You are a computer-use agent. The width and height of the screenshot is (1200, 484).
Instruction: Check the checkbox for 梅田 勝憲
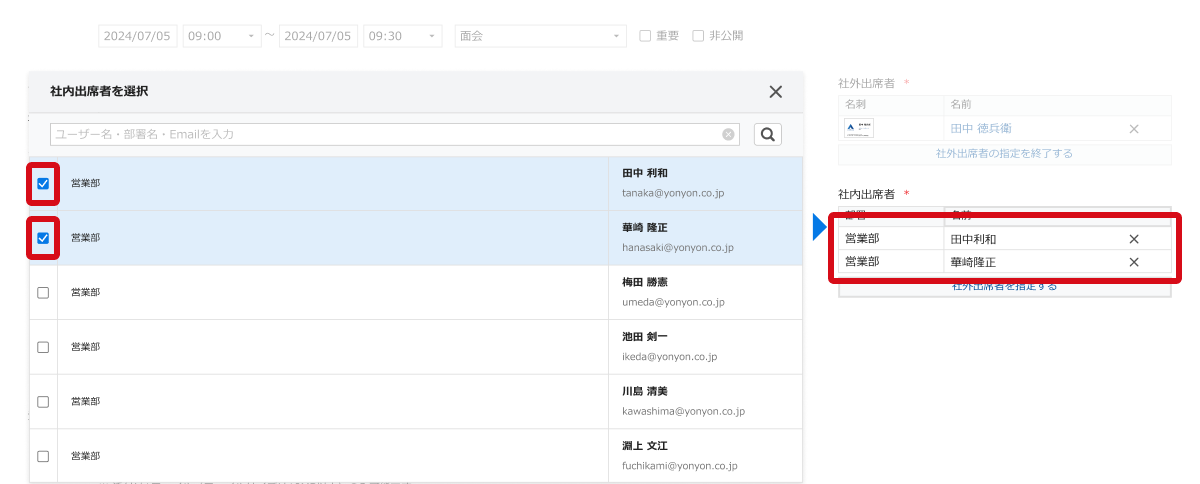[43, 292]
